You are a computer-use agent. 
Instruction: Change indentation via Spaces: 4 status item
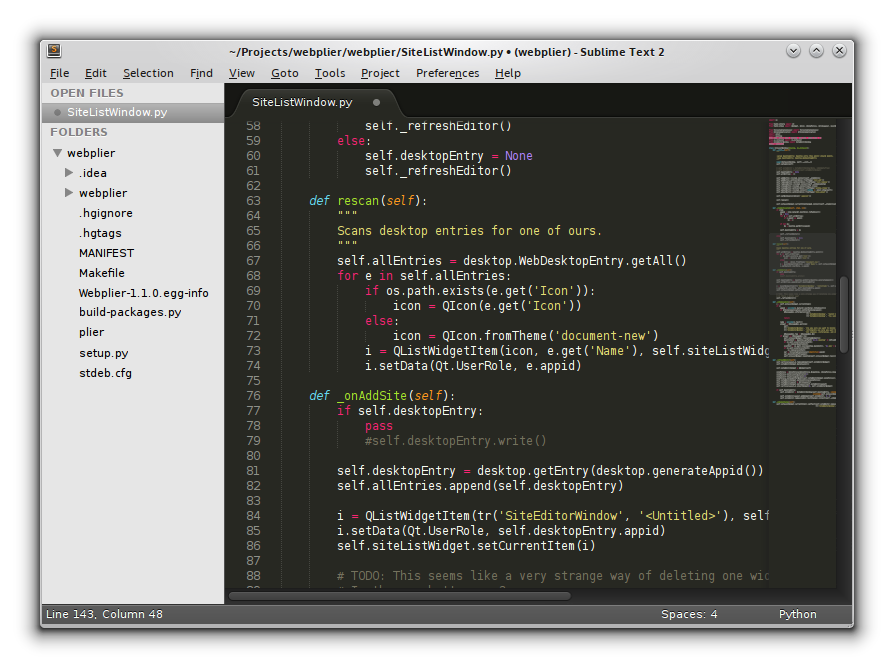689,614
